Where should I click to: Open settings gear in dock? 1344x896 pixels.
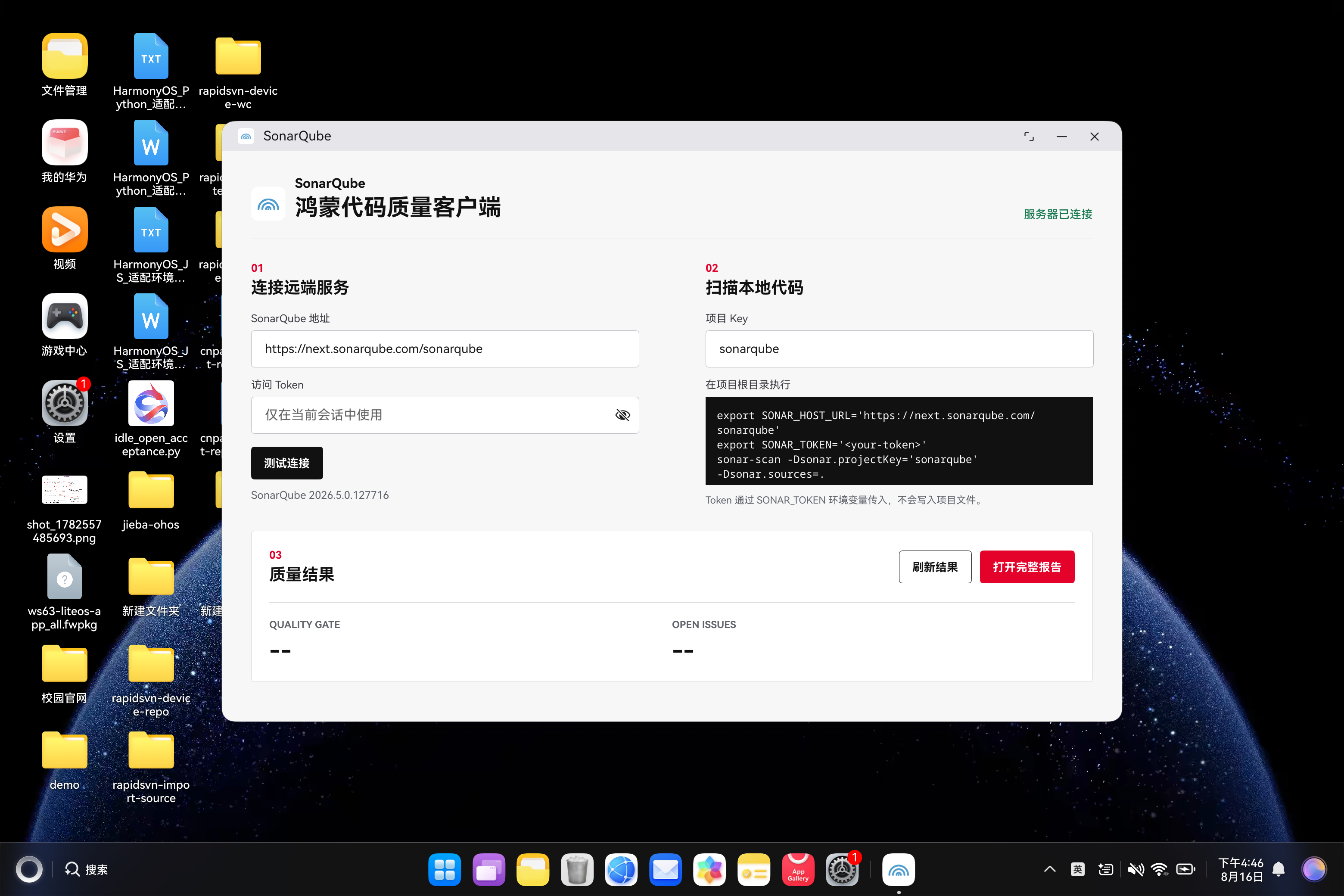pyautogui.click(x=842, y=870)
